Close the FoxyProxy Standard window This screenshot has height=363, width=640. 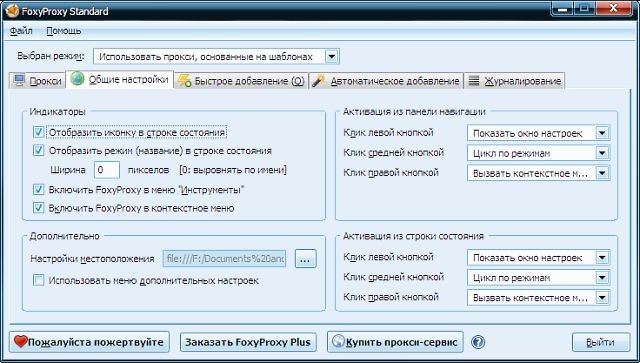613,8
